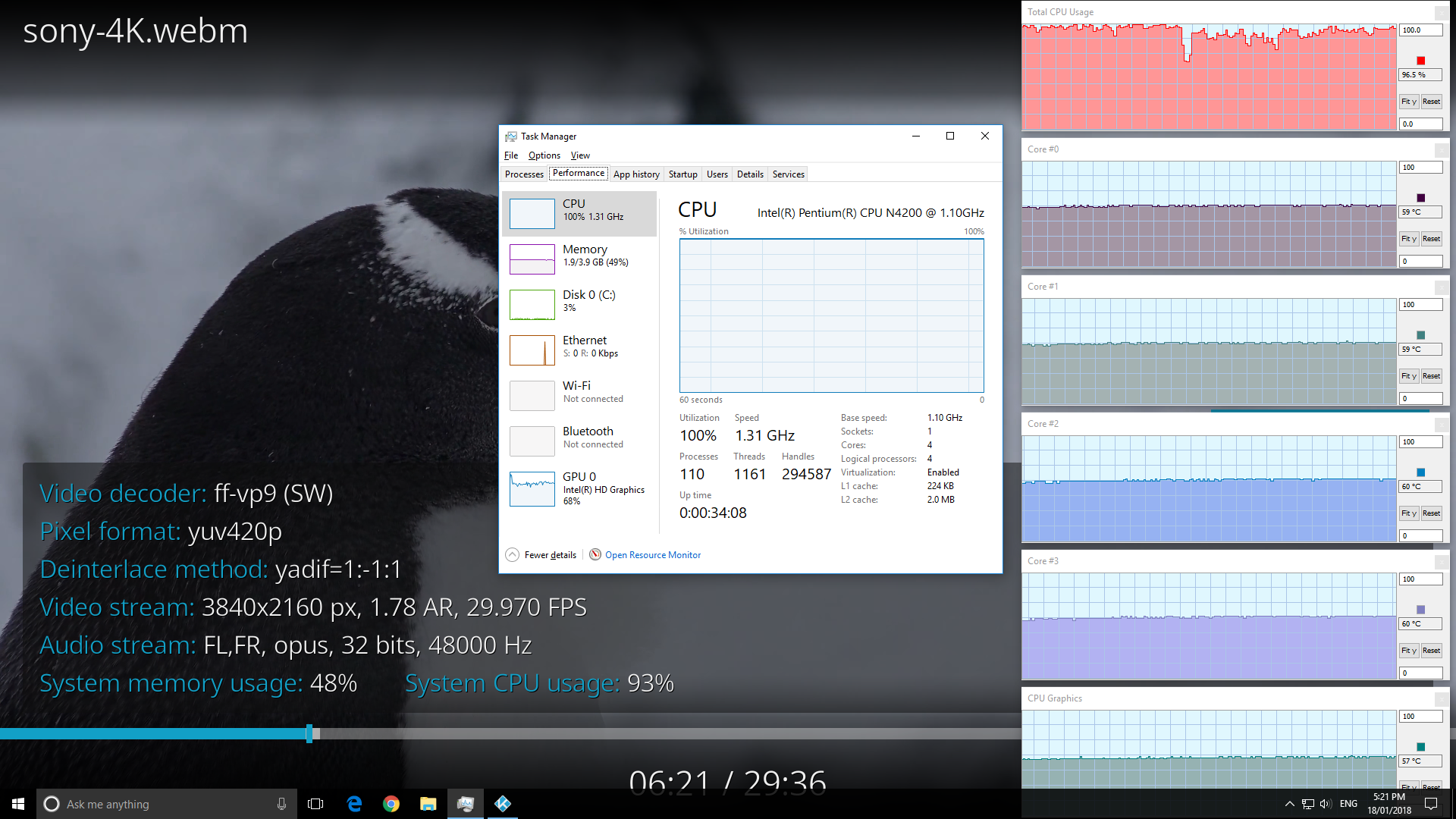Click the Task Manager taskbar icon
This screenshot has width=1456, height=819.
coord(466,804)
